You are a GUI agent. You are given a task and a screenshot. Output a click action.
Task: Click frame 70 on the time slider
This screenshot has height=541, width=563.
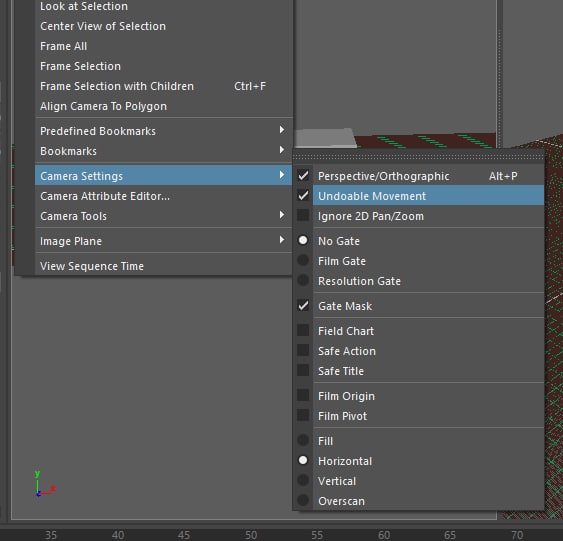click(x=517, y=535)
